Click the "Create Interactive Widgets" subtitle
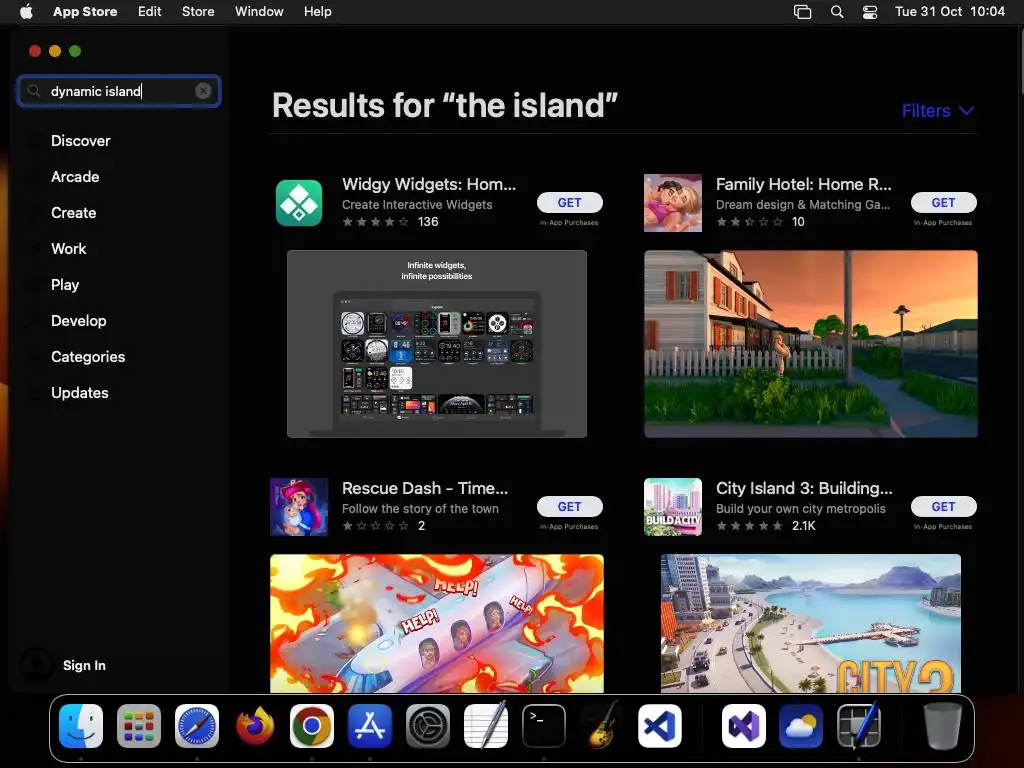Viewport: 1024px width, 768px height. pyautogui.click(x=417, y=204)
